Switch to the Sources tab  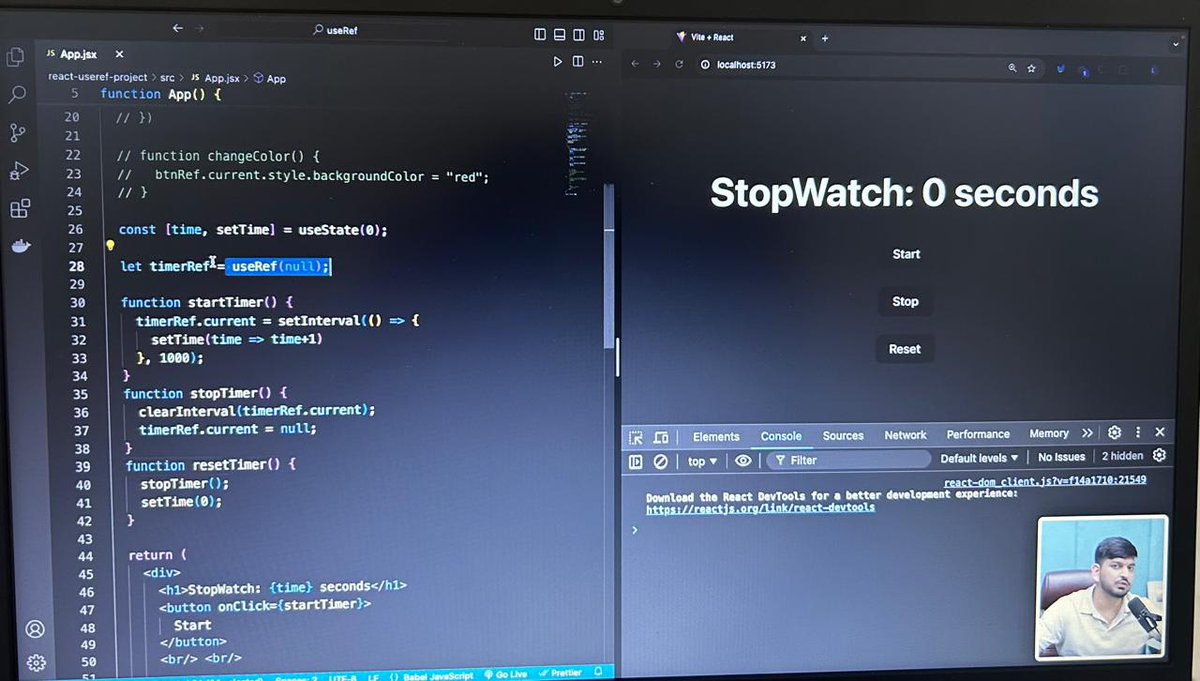843,435
